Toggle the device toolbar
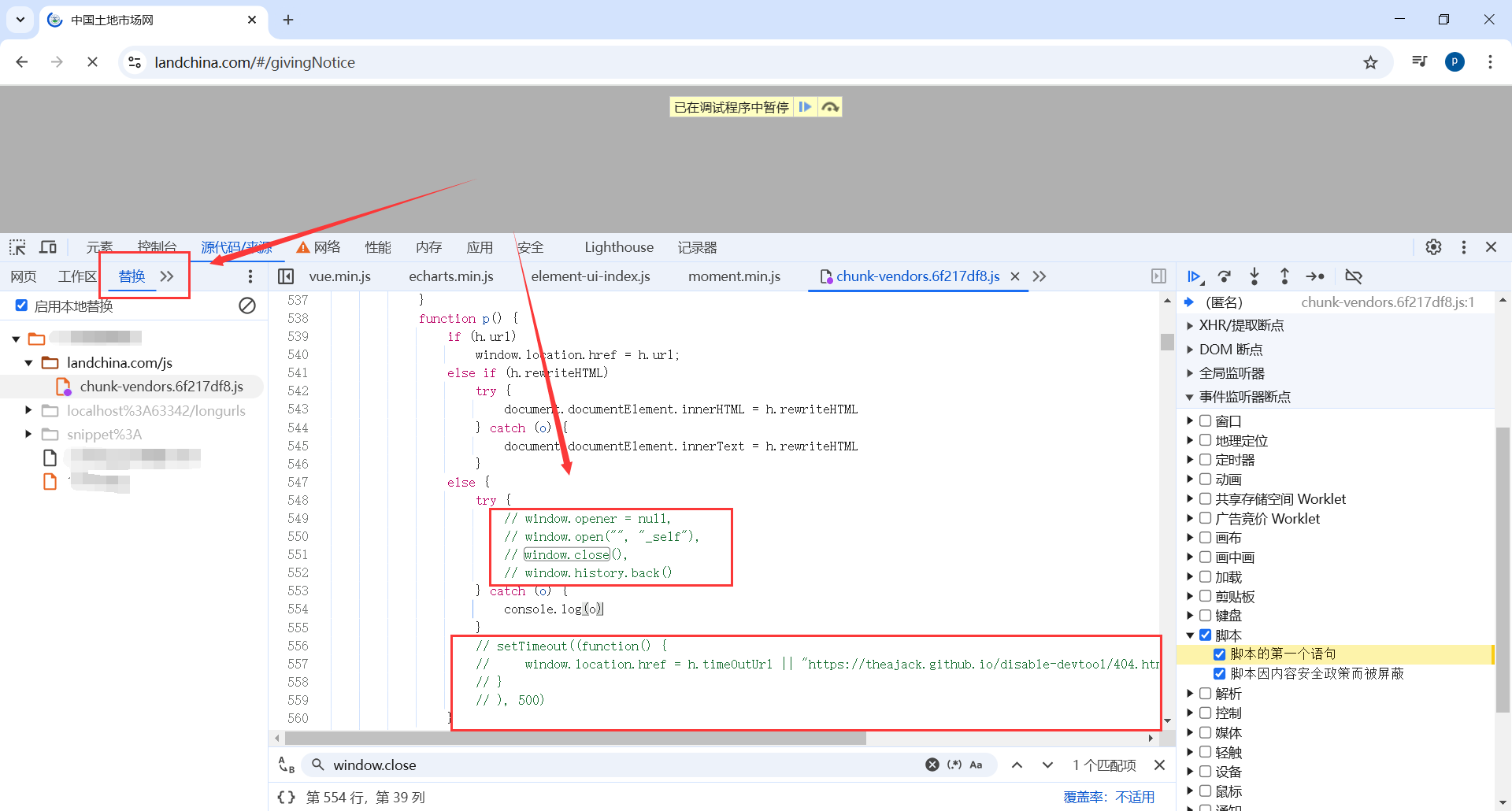This screenshot has width=1512, height=811. click(48, 247)
